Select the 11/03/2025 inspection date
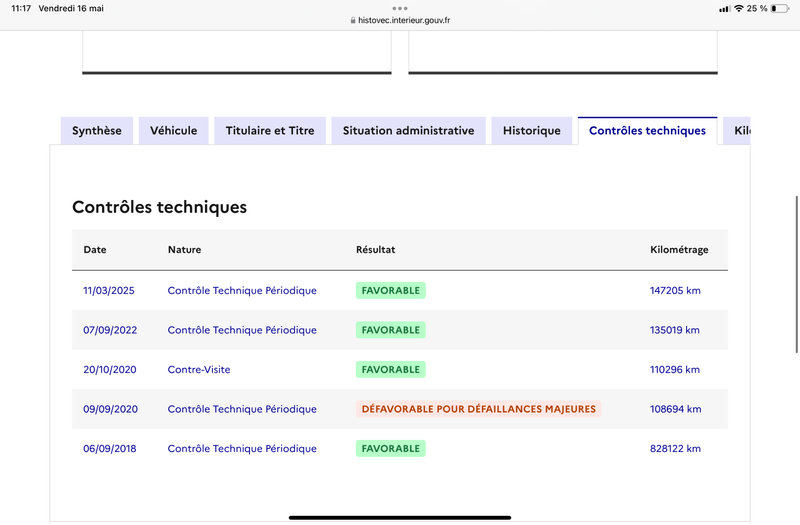The width and height of the screenshot is (800, 525). (x=109, y=291)
